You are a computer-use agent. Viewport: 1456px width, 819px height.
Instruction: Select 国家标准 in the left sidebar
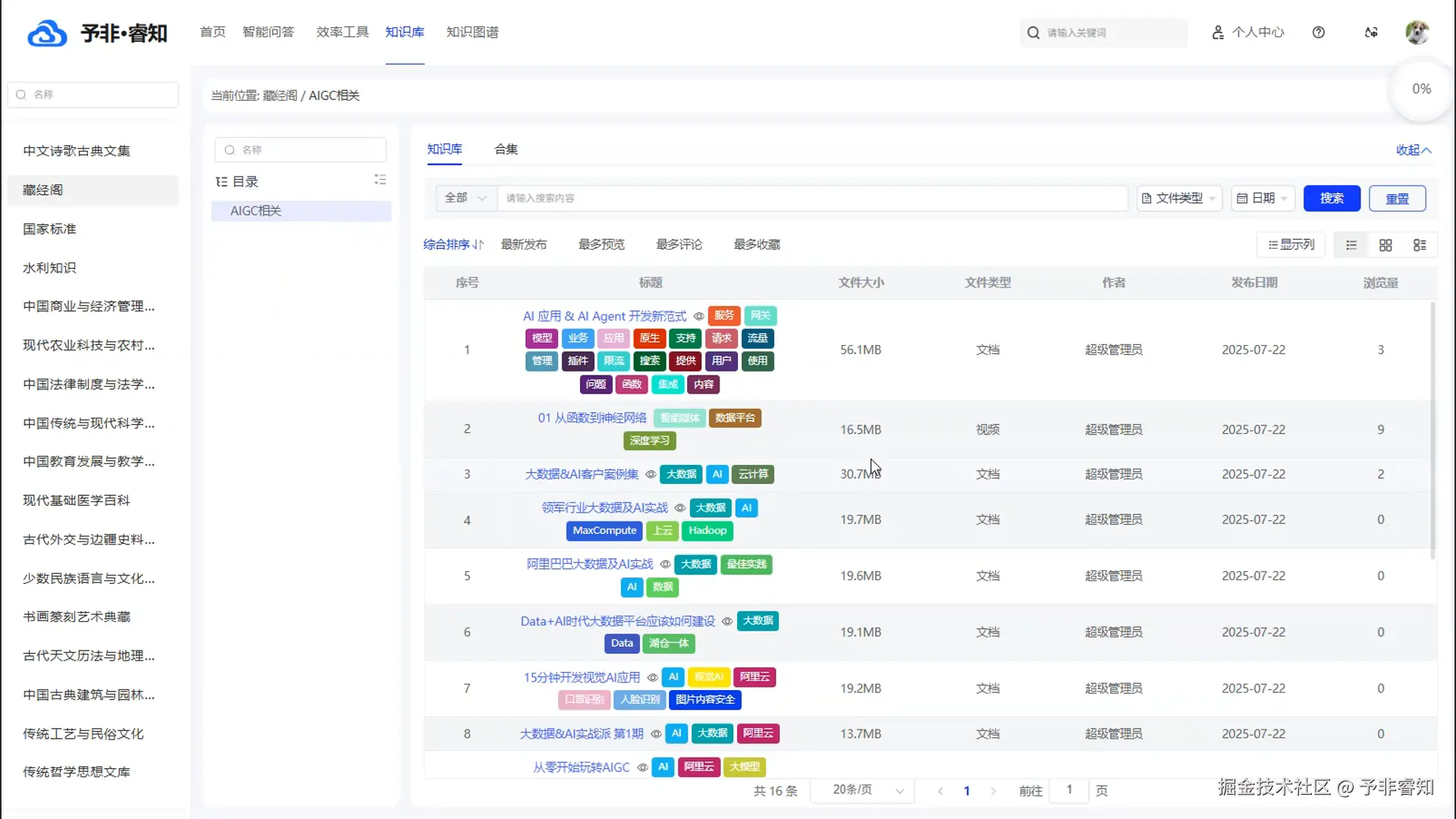[49, 229]
